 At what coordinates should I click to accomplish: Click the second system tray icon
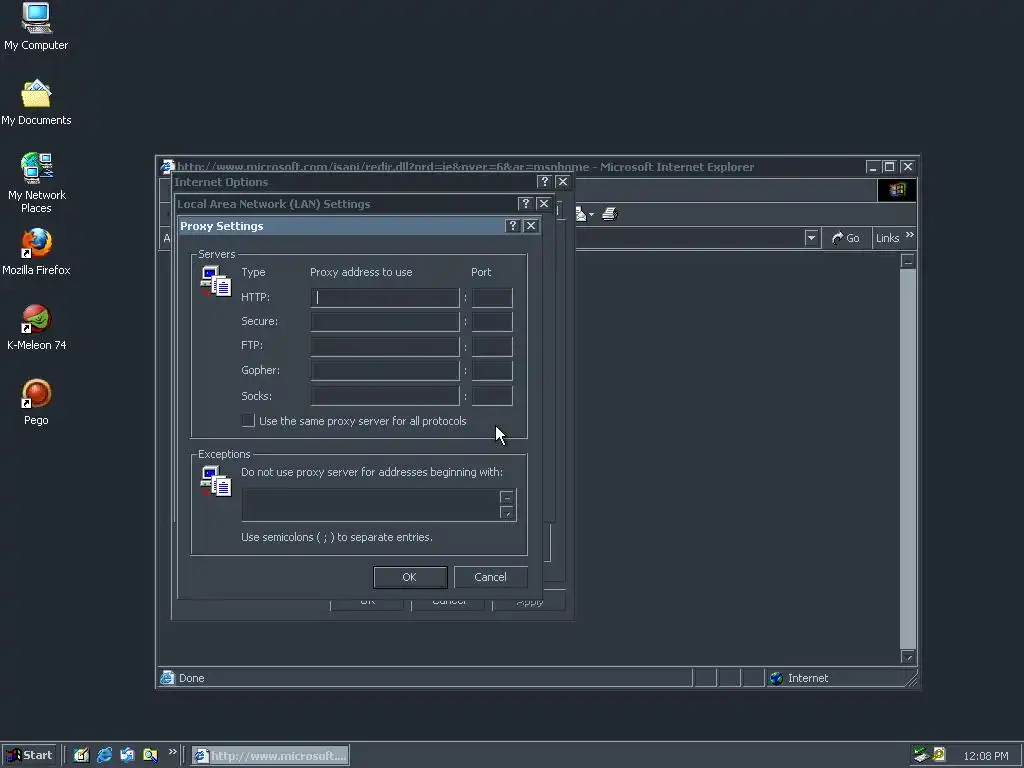(x=938, y=755)
